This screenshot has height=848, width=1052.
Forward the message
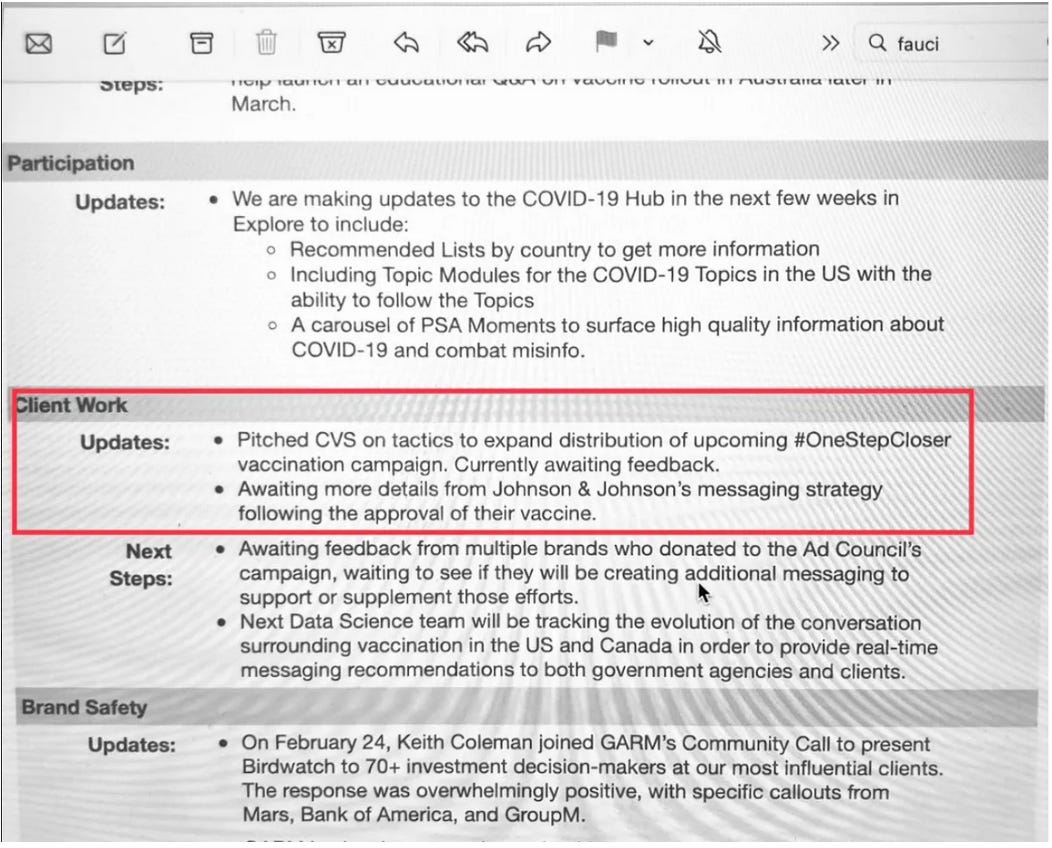[x=538, y=42]
